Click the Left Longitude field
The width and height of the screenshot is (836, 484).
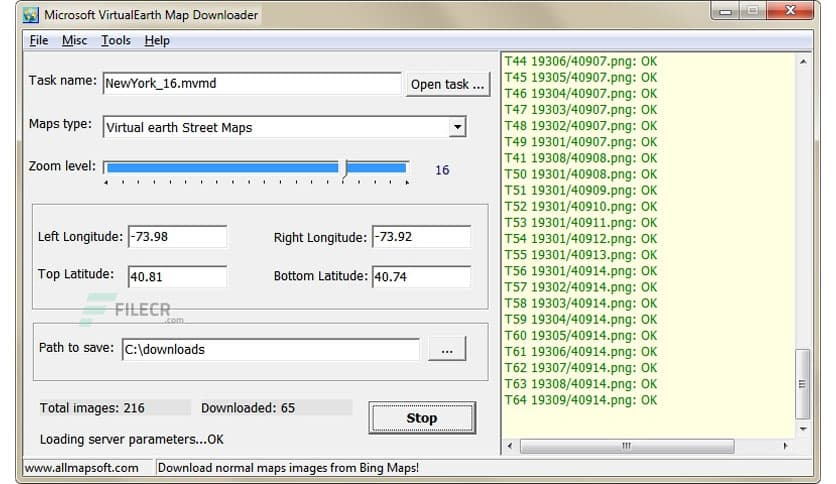pyautogui.click(x=178, y=237)
